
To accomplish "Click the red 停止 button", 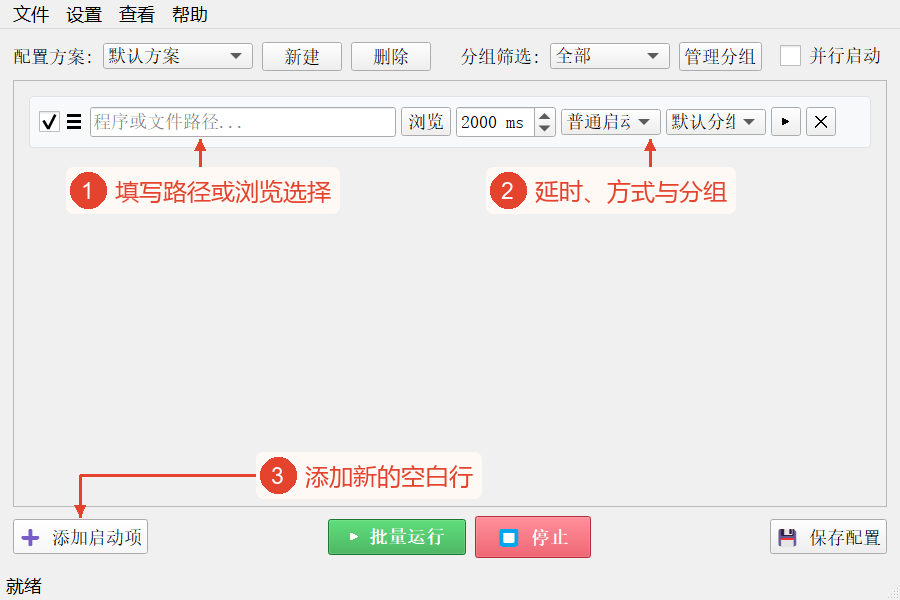I will [x=533, y=537].
